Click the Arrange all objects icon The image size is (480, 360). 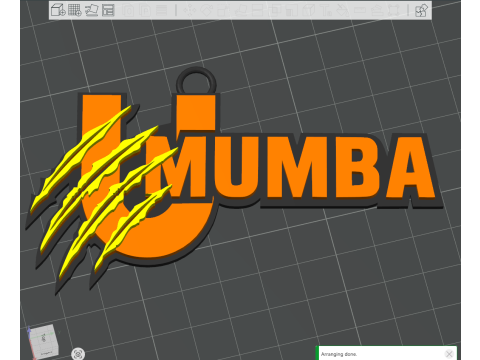(x=108, y=10)
